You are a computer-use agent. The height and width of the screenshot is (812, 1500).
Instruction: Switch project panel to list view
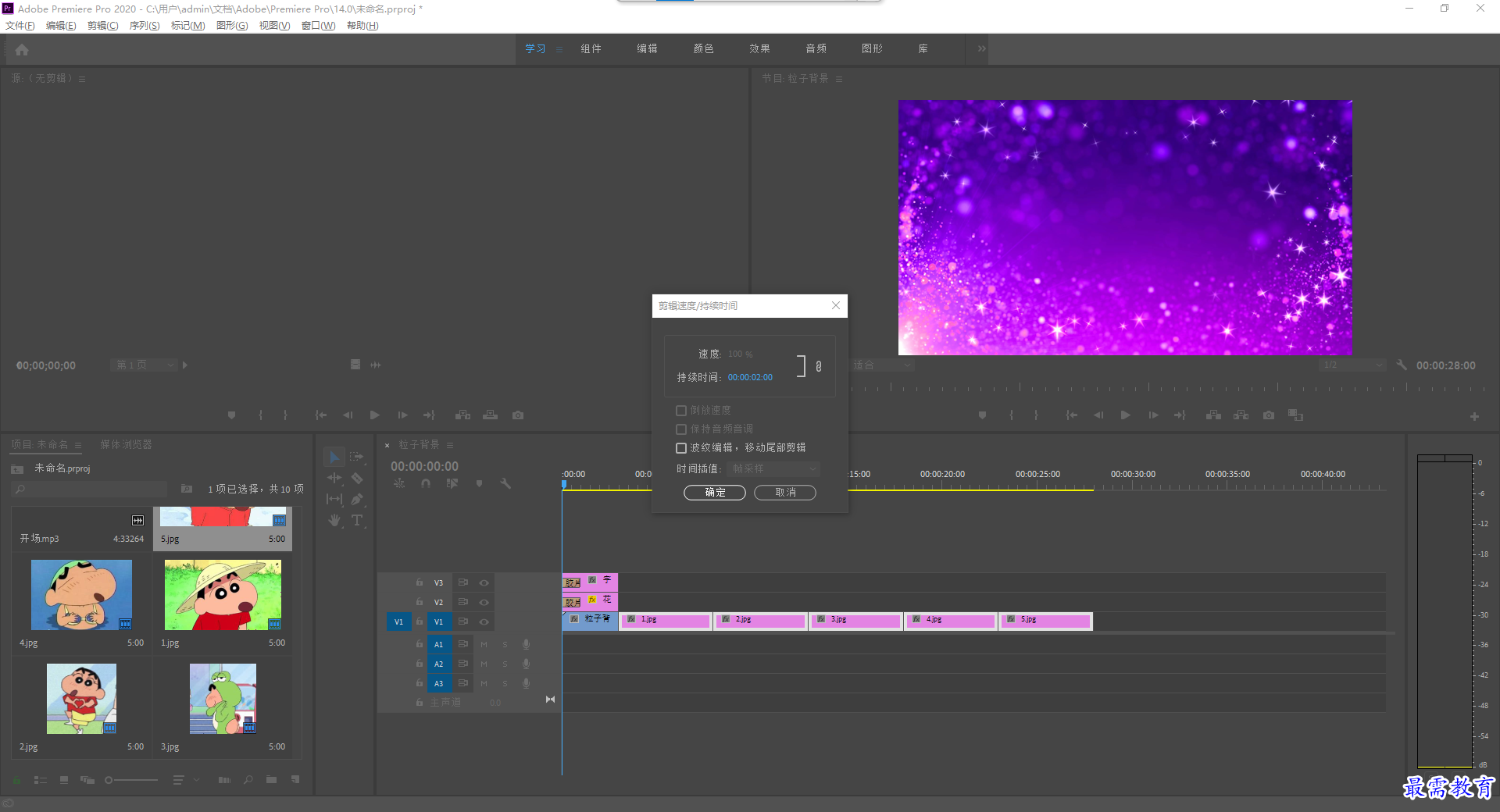[x=41, y=779]
